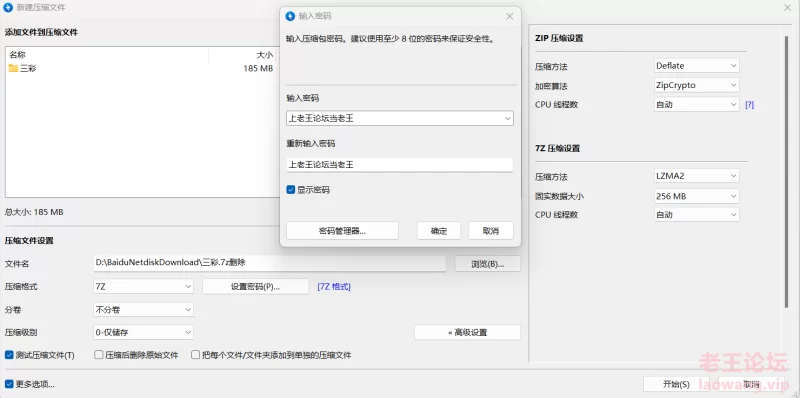The image size is (800, 398).
Task: Open the 压缩级别 0-仅储存 dropdown
Action: click(143, 333)
